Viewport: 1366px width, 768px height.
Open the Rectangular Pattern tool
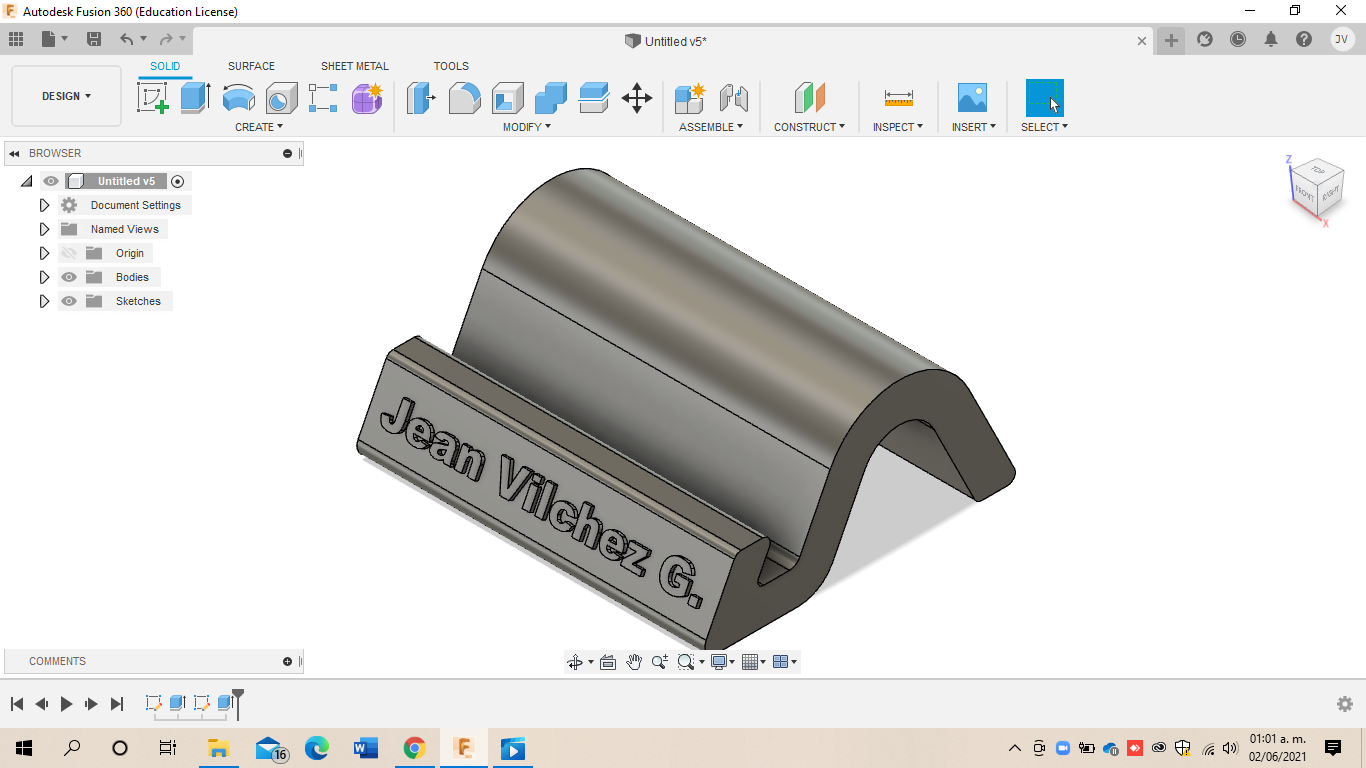point(323,98)
